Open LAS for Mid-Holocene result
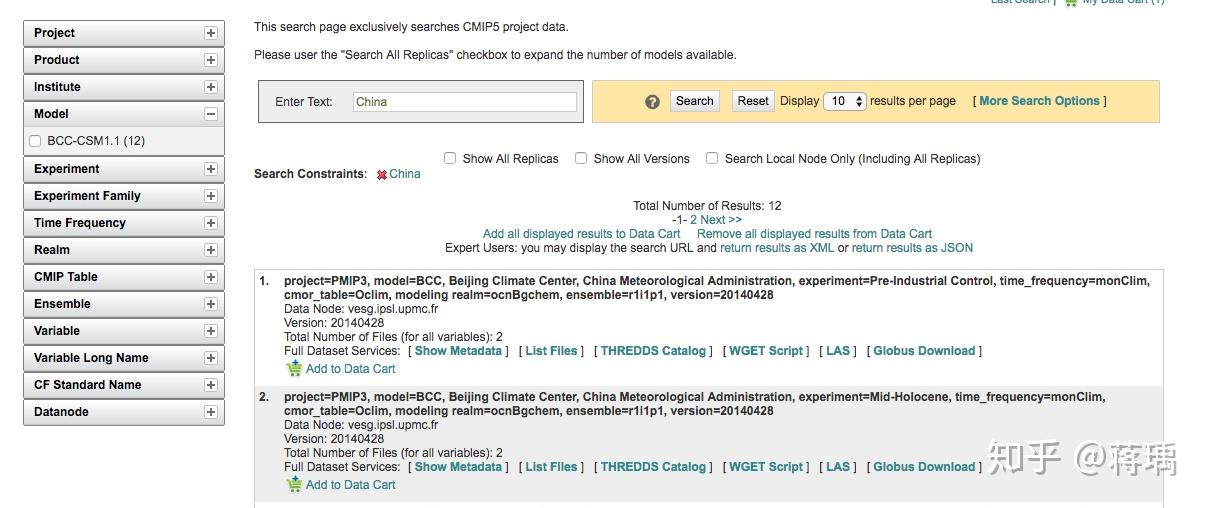The image size is (1208, 508). [x=838, y=467]
